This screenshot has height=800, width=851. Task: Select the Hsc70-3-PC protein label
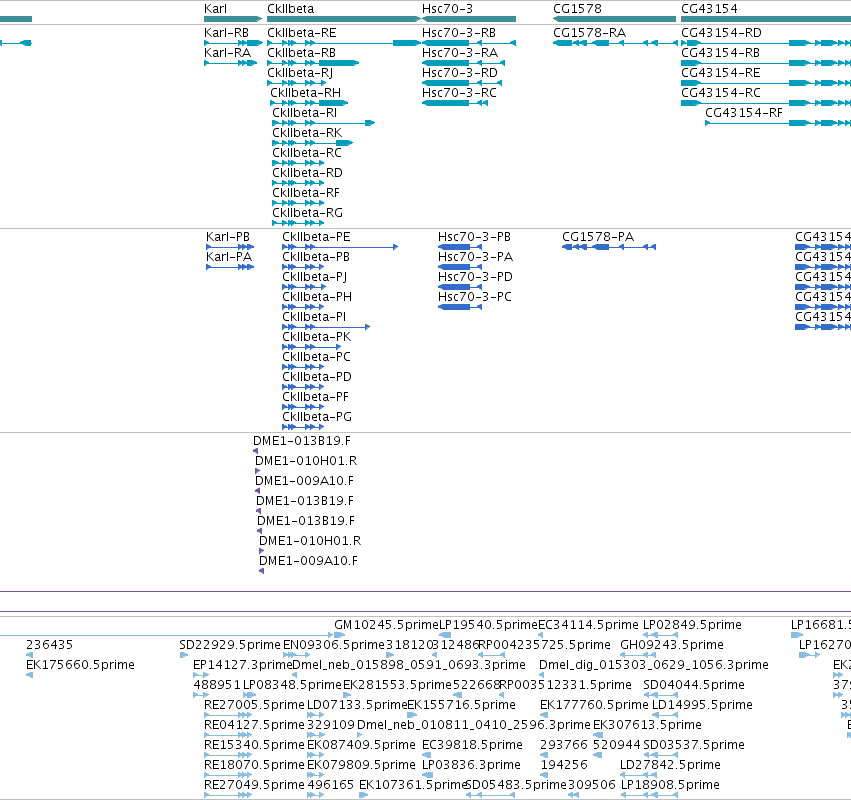[475, 297]
